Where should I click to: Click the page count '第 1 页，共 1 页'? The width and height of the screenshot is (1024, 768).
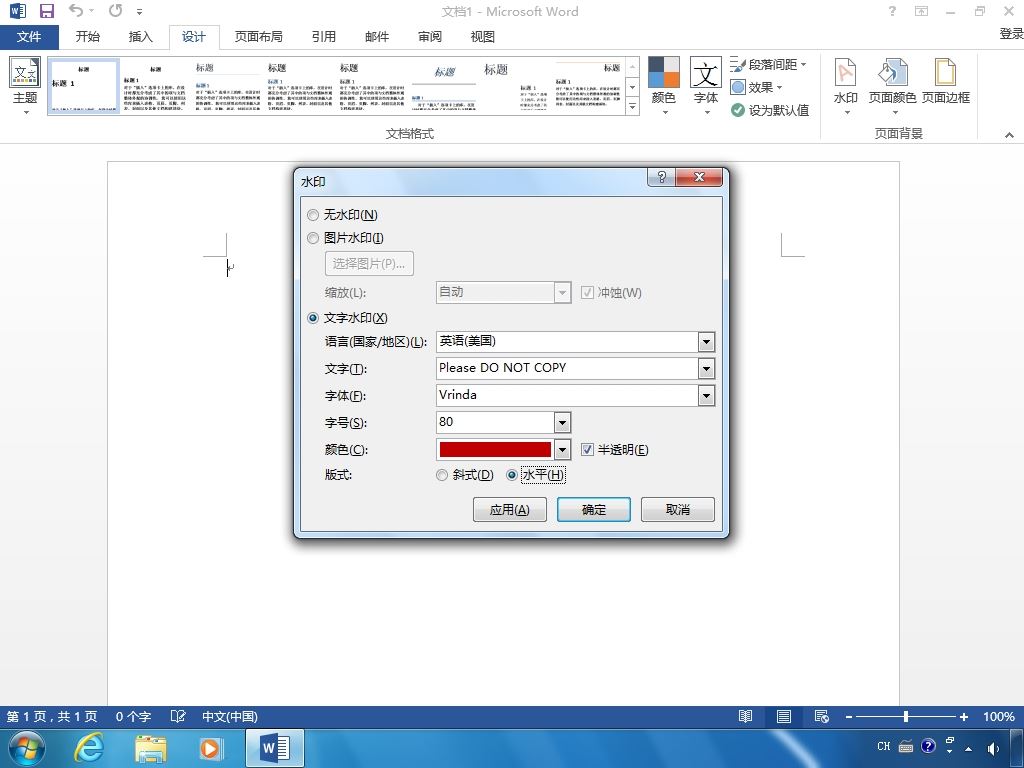(52, 716)
